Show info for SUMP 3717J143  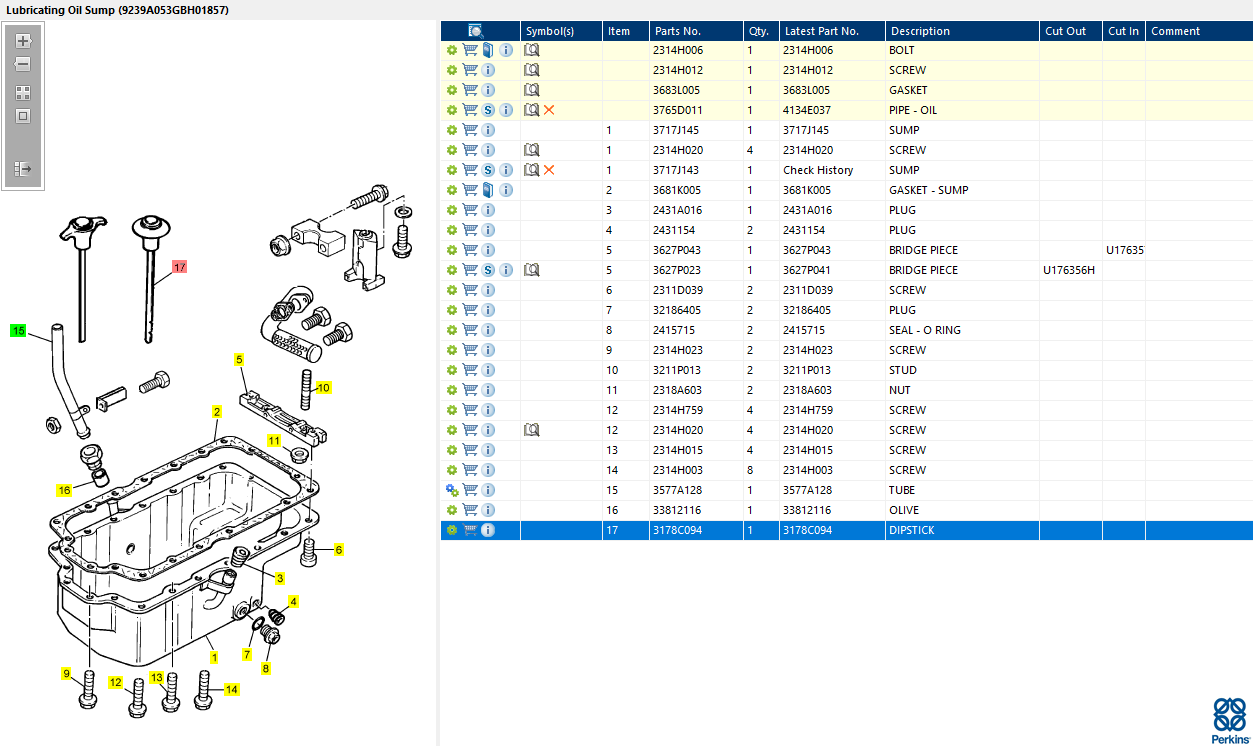coord(506,170)
